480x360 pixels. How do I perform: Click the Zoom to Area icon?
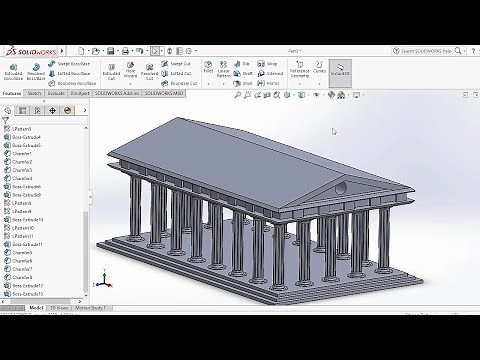pos(247,95)
